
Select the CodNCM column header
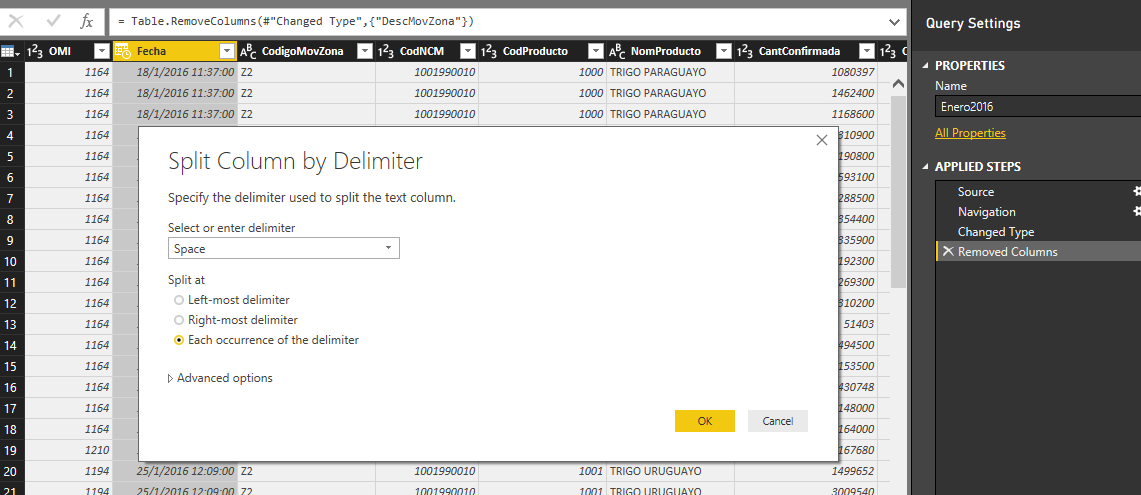427,51
